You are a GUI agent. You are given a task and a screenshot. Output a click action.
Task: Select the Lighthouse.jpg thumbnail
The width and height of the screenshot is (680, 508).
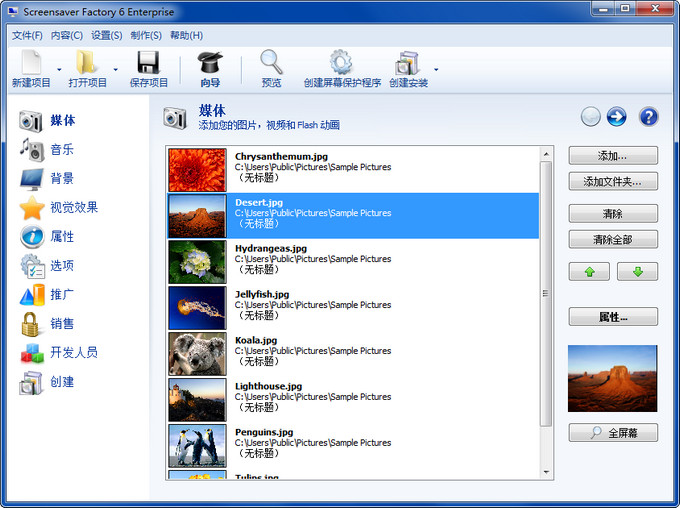pyautogui.click(x=197, y=400)
